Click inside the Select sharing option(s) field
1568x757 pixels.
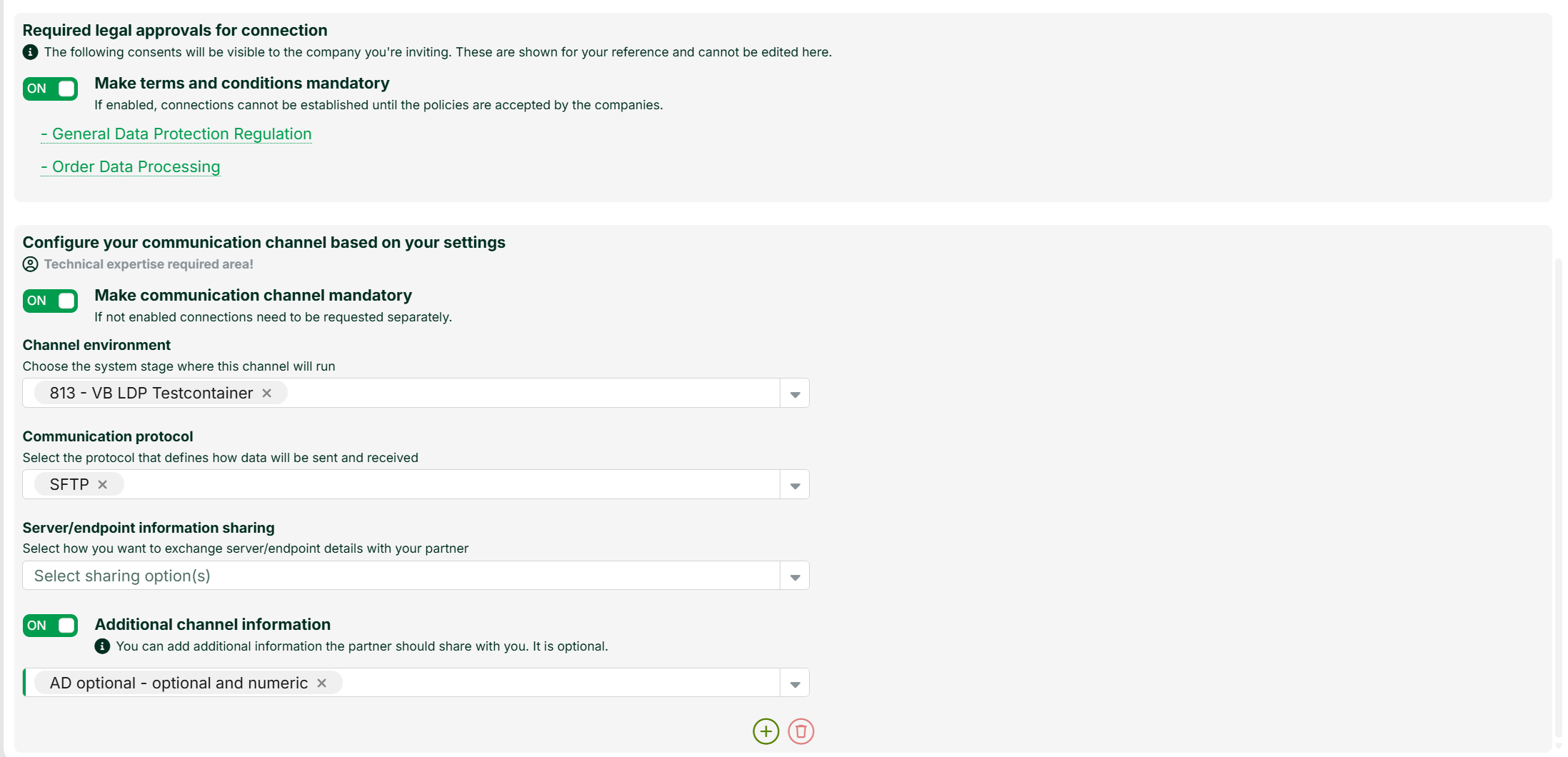point(401,576)
